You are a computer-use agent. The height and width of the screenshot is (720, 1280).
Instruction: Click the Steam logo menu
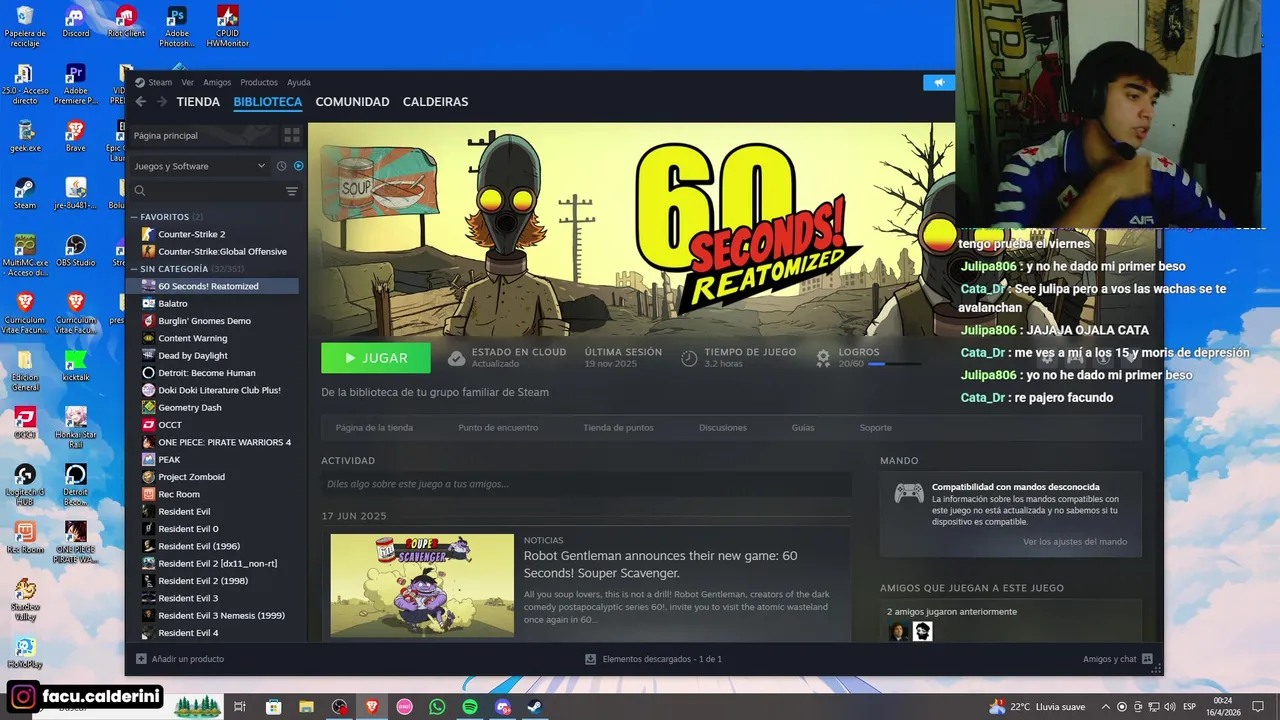[154, 82]
